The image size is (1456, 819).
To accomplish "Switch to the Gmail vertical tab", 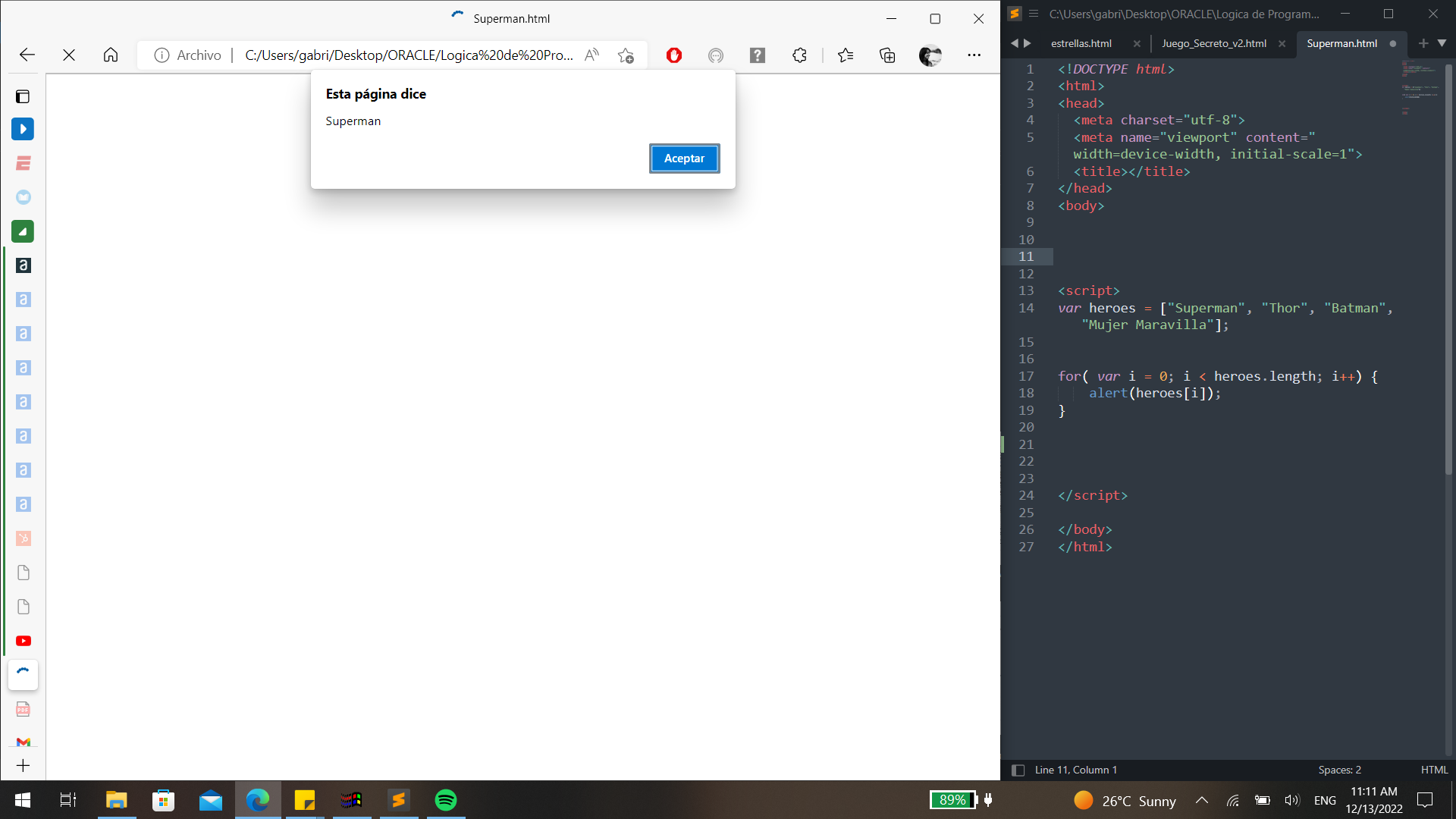I will (24, 742).
